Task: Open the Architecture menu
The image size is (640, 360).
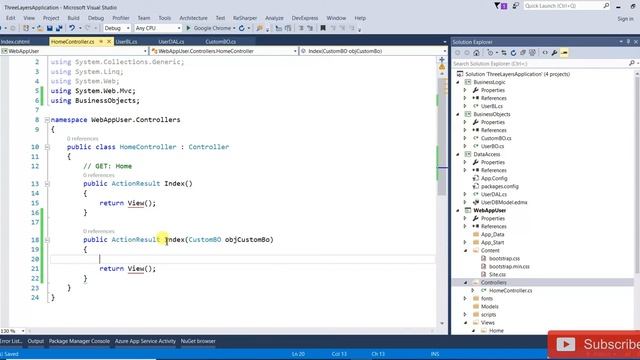Action: (193, 18)
